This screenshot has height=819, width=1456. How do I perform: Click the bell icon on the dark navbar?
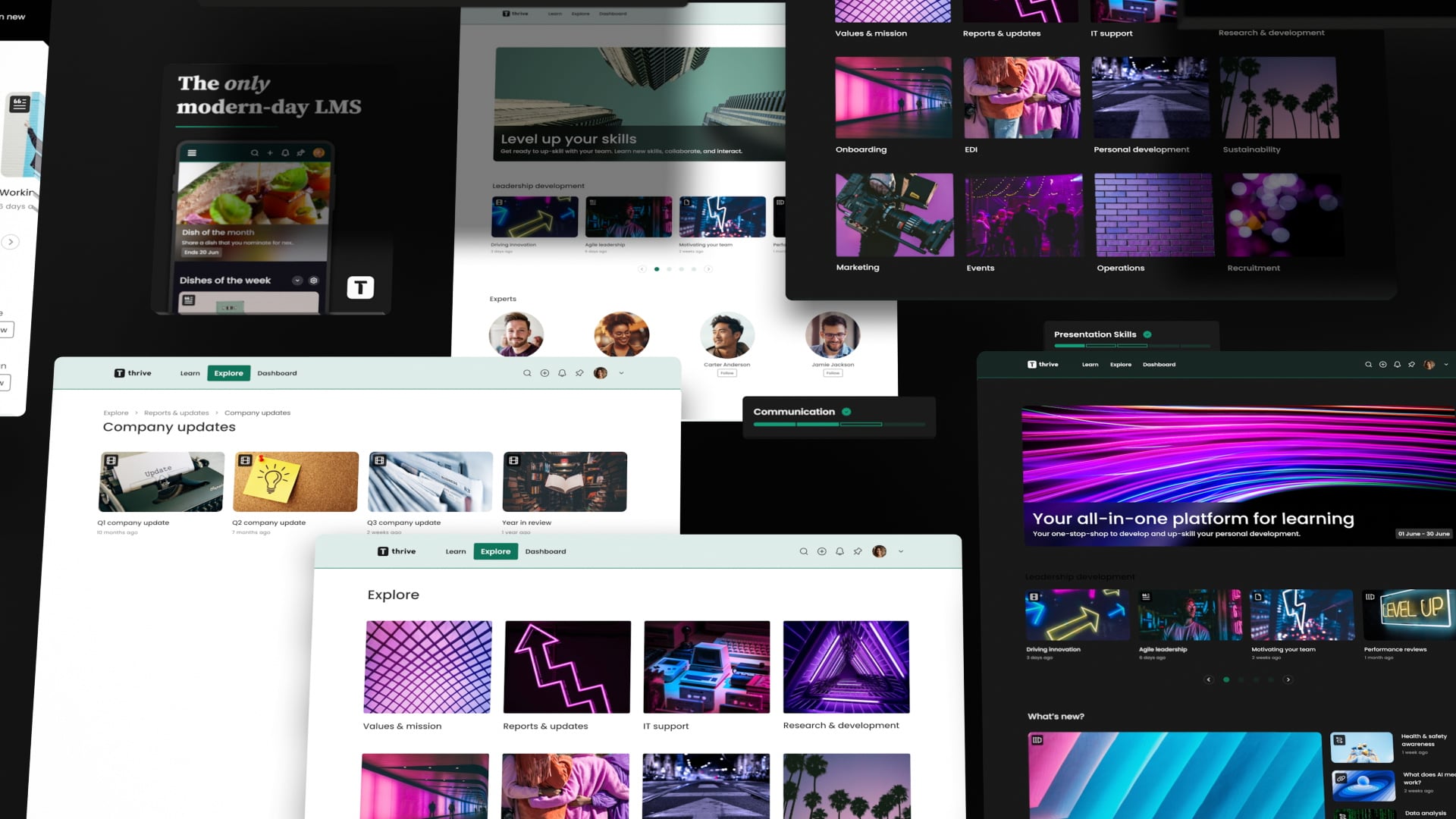[x=1397, y=364]
